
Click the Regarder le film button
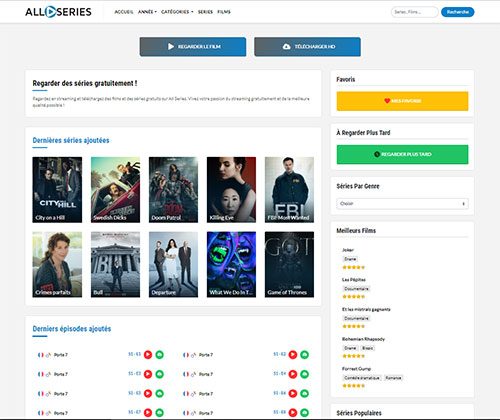[x=193, y=47]
